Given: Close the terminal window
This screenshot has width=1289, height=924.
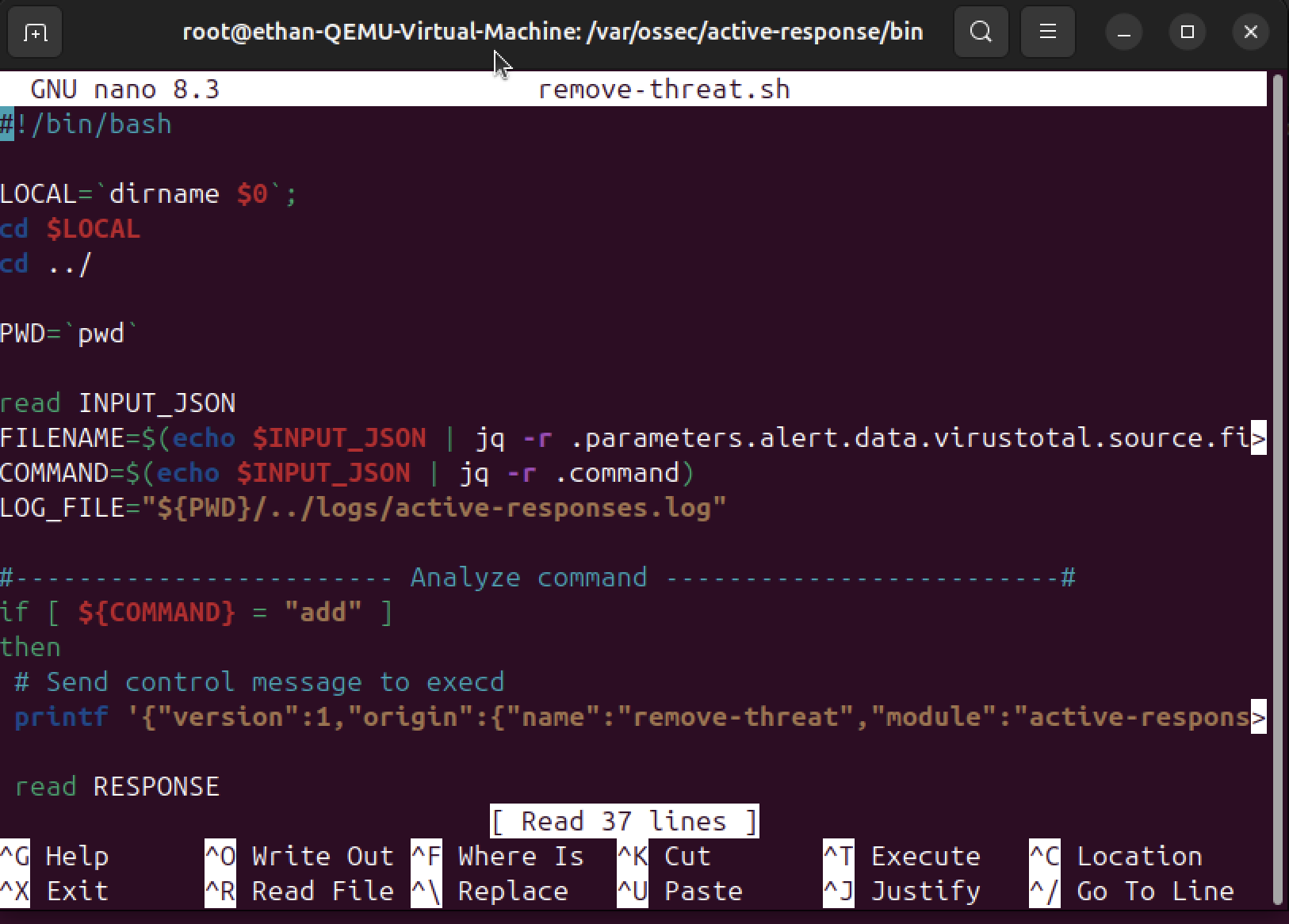Looking at the screenshot, I should point(1250,32).
